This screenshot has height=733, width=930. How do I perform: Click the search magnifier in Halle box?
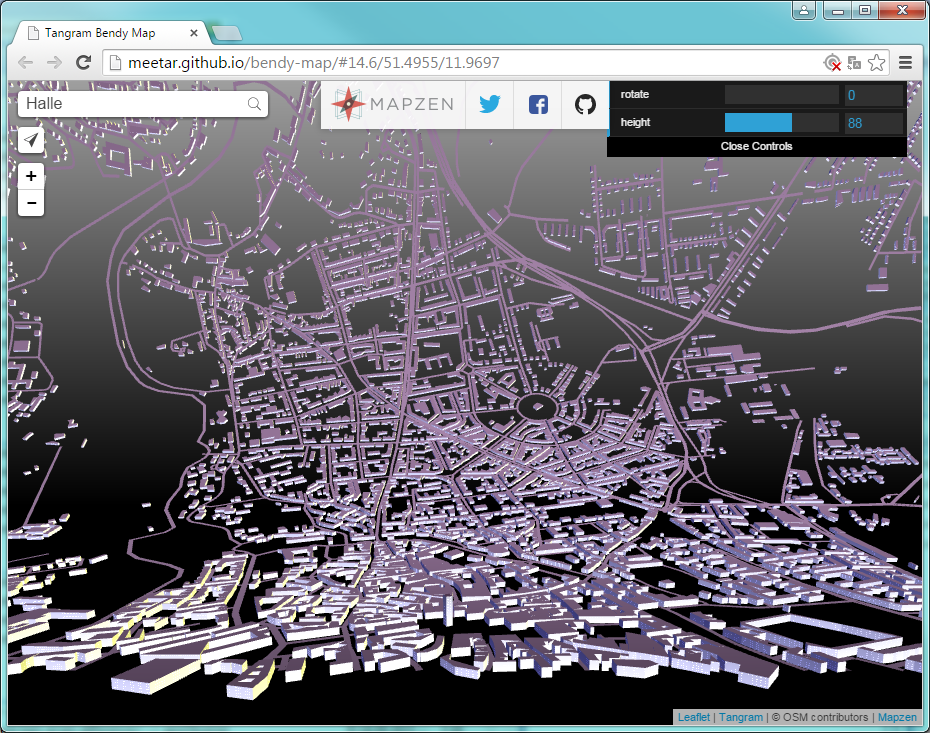point(254,103)
